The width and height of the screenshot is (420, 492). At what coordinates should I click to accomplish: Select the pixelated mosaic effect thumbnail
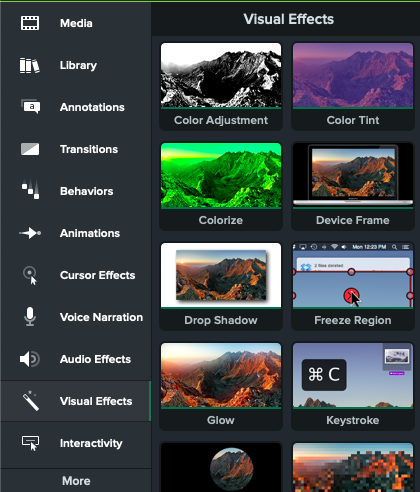coord(353,467)
